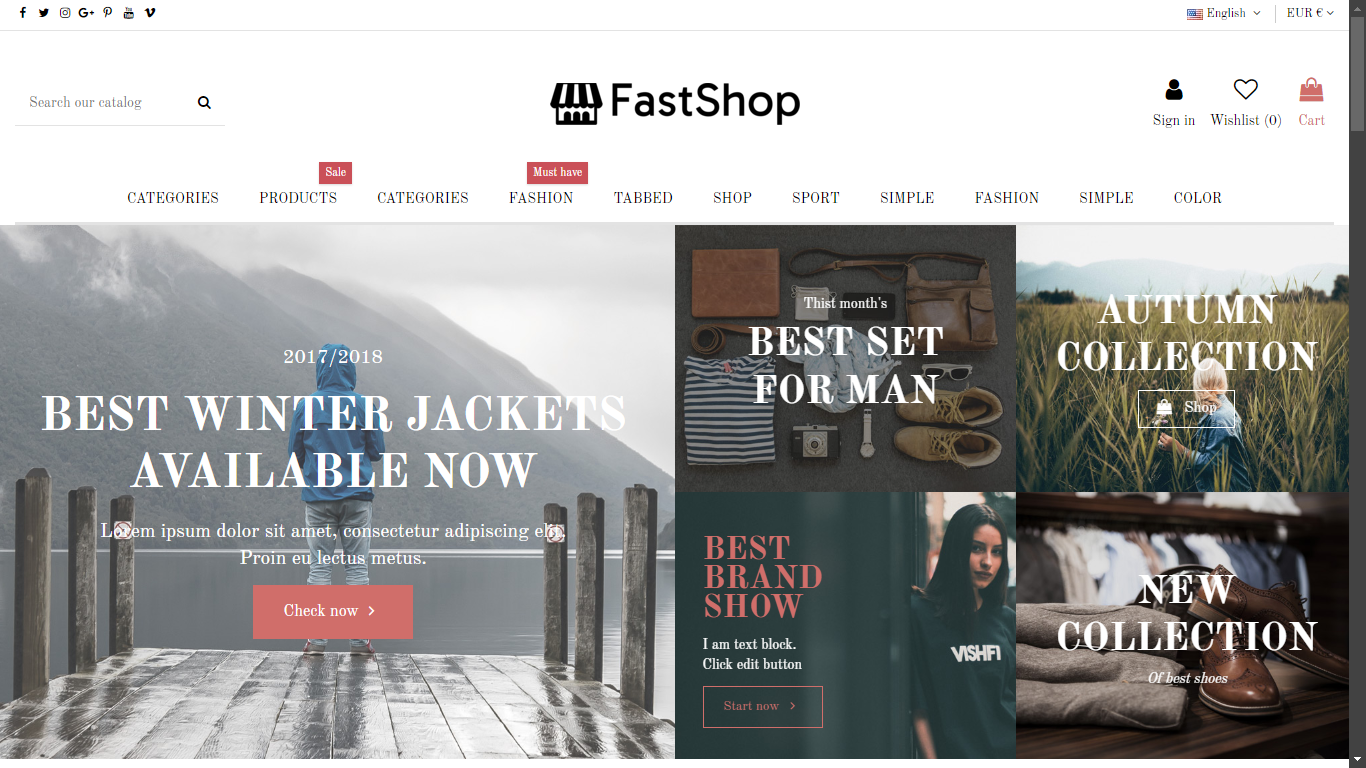The width and height of the screenshot is (1366, 768).
Task: Expand the English language dropdown
Action: click(x=1224, y=13)
